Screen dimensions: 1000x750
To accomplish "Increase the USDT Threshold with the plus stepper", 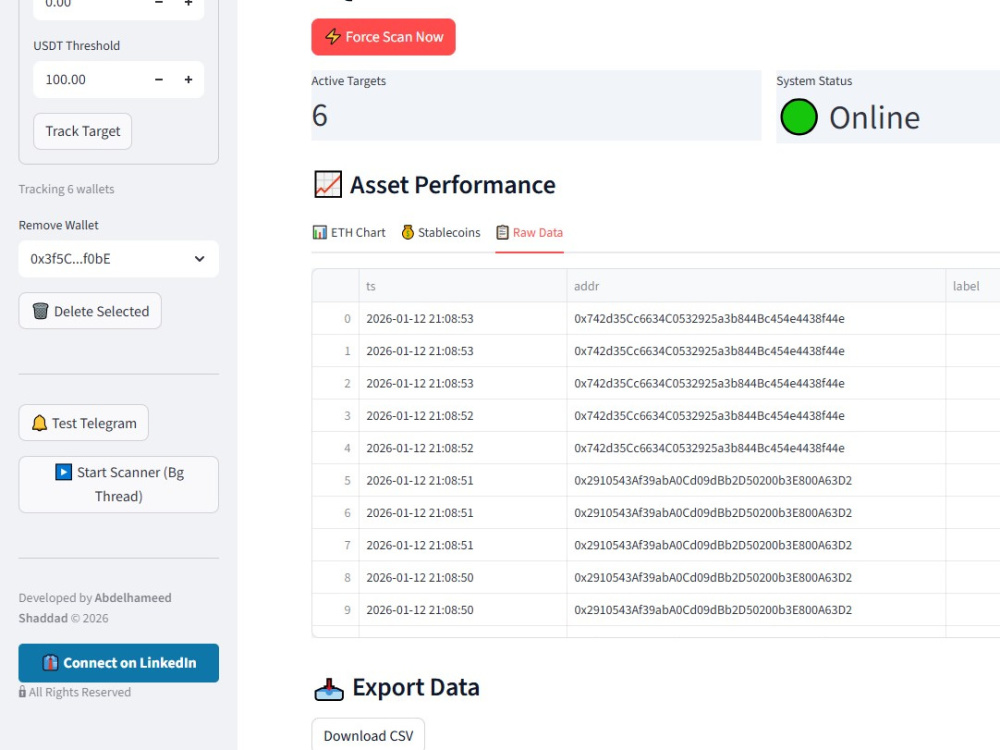I will point(188,80).
